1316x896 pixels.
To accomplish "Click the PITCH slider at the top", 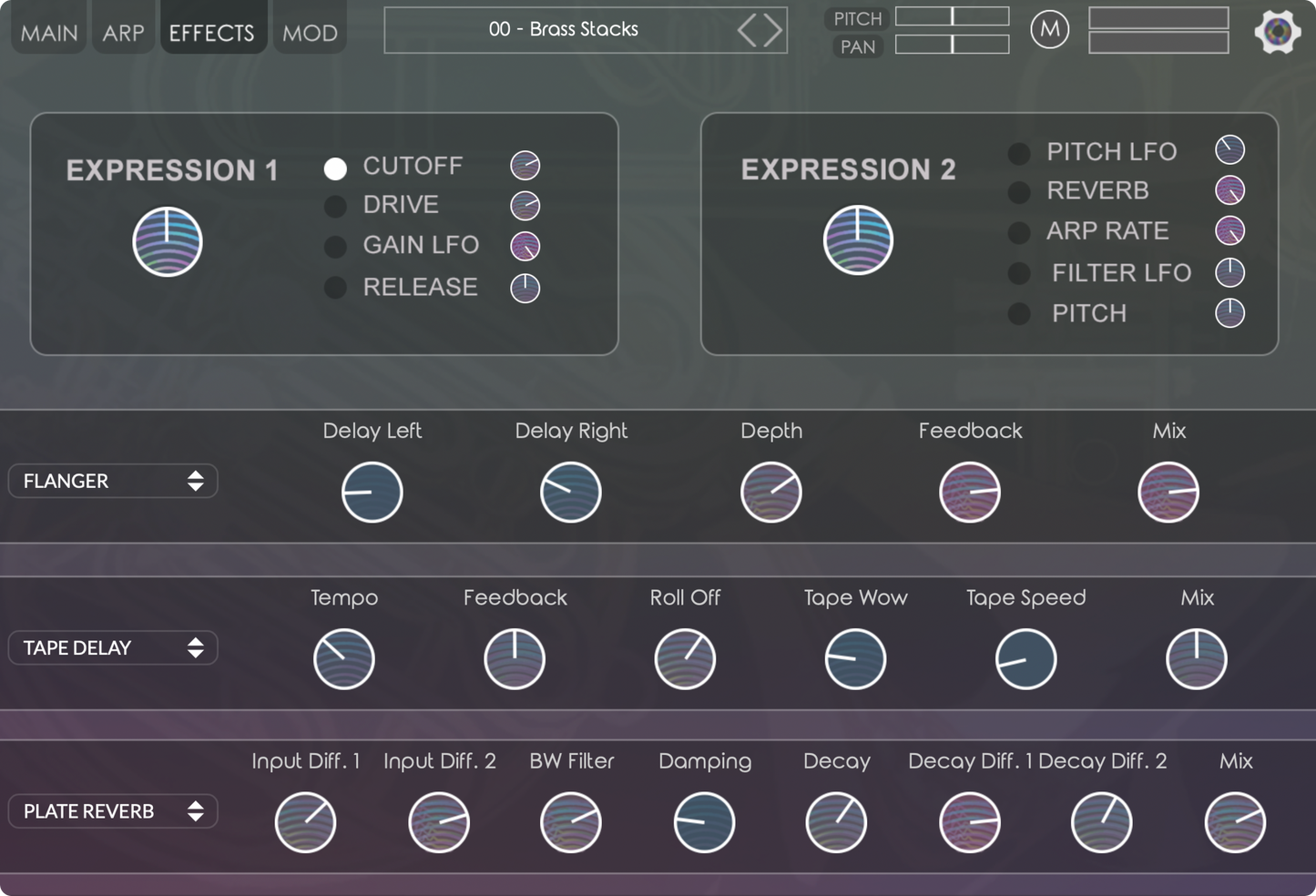I will click(952, 16).
